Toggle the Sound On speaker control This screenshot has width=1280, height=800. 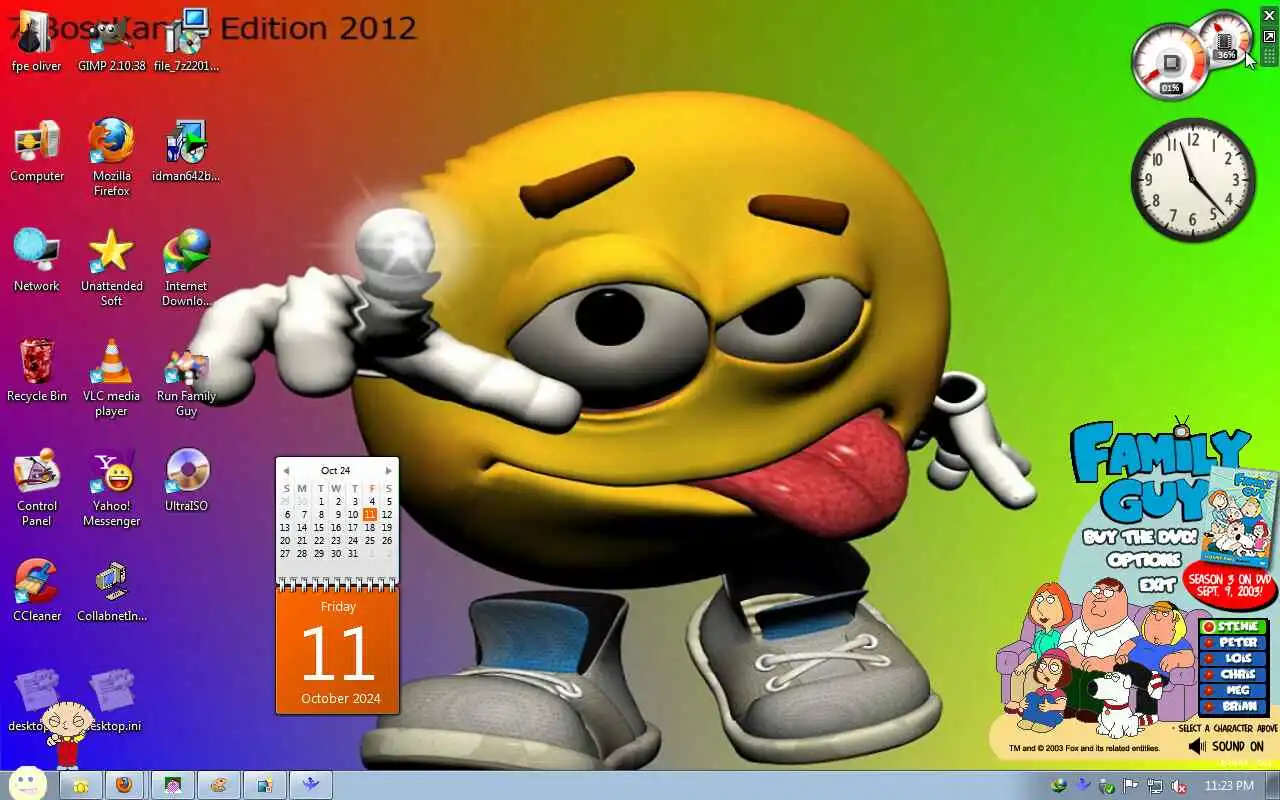[1226, 746]
